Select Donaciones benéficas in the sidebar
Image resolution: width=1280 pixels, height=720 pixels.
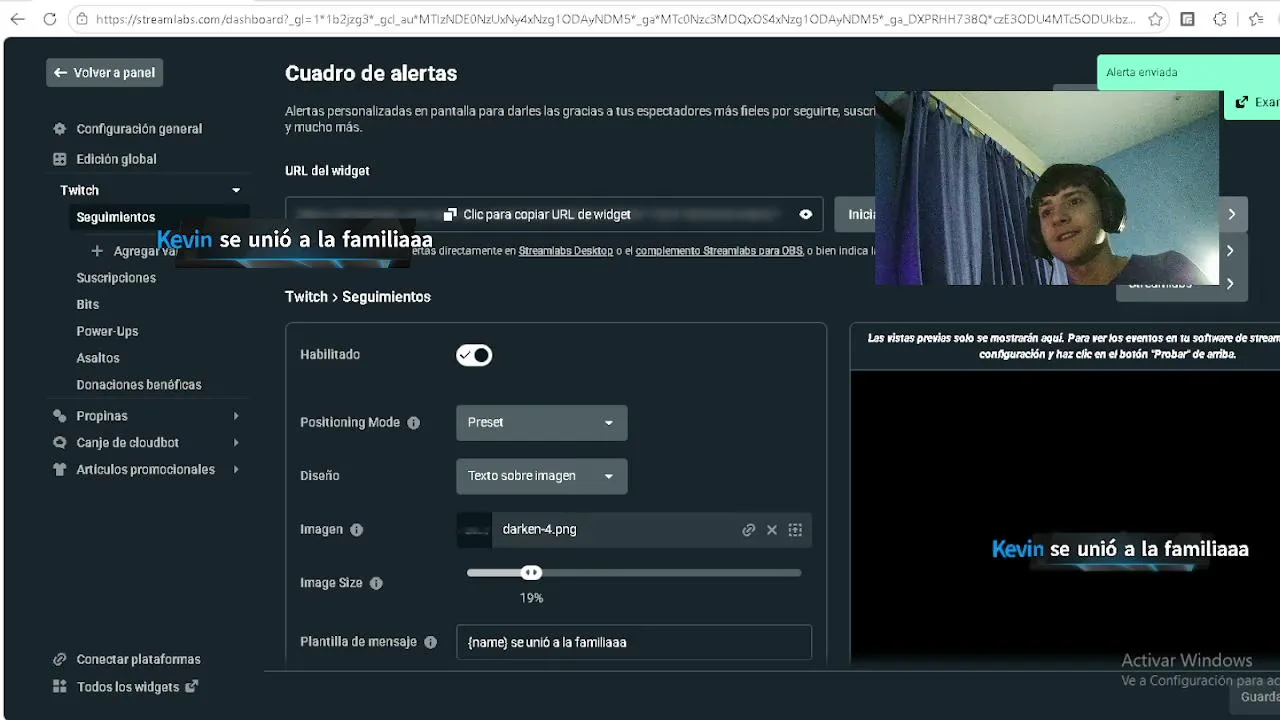(x=139, y=385)
